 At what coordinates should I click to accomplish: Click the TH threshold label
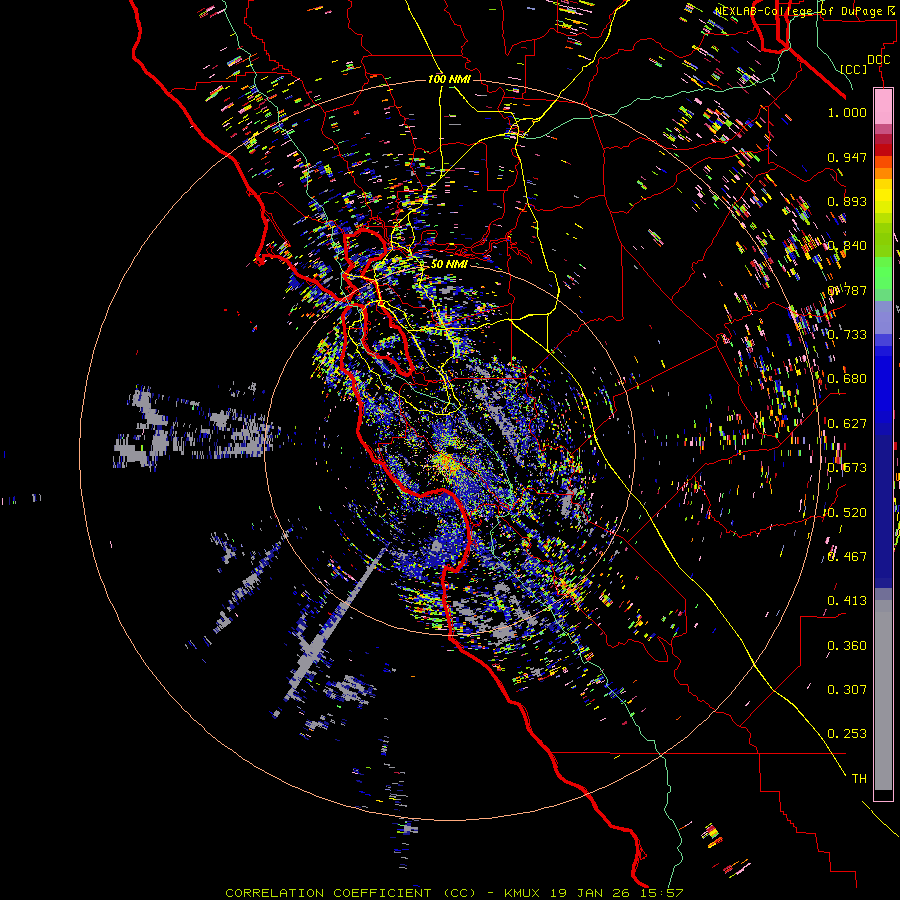pyautogui.click(x=859, y=779)
